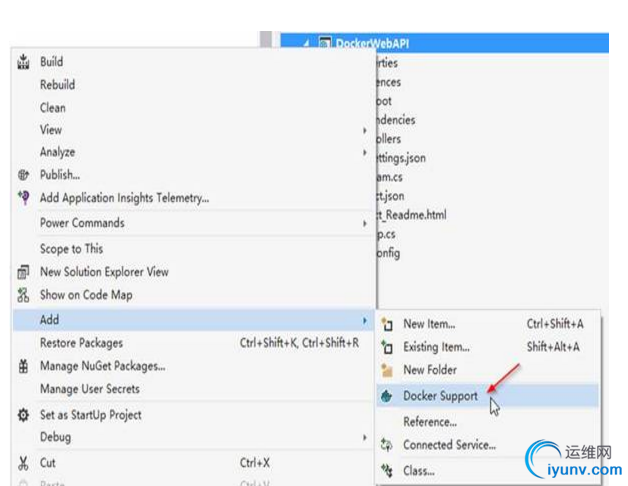Select Cut from the context menu

(194, 463)
